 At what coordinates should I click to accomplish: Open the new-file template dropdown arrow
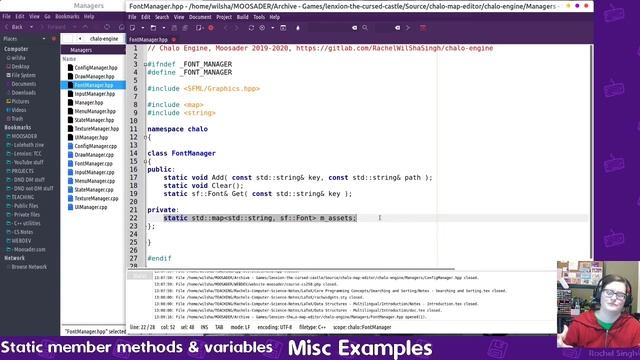(x=143, y=28)
